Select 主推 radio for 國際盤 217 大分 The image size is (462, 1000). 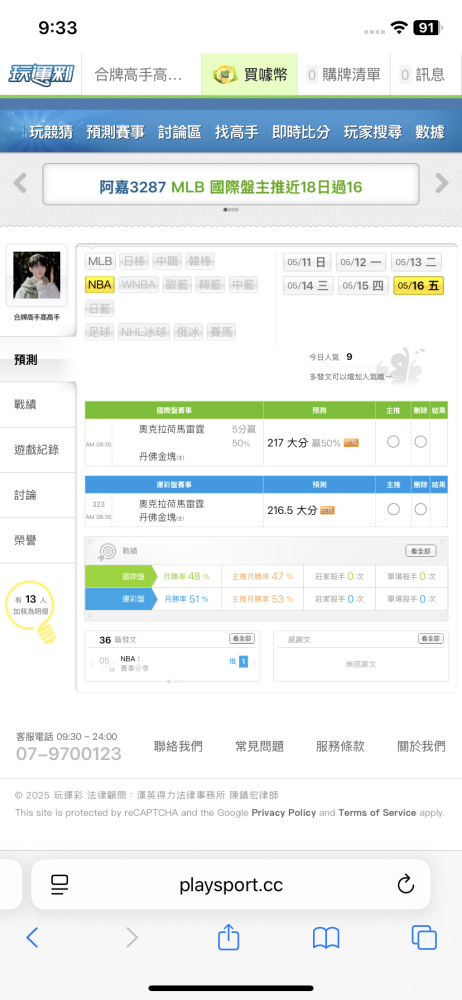(x=393, y=441)
